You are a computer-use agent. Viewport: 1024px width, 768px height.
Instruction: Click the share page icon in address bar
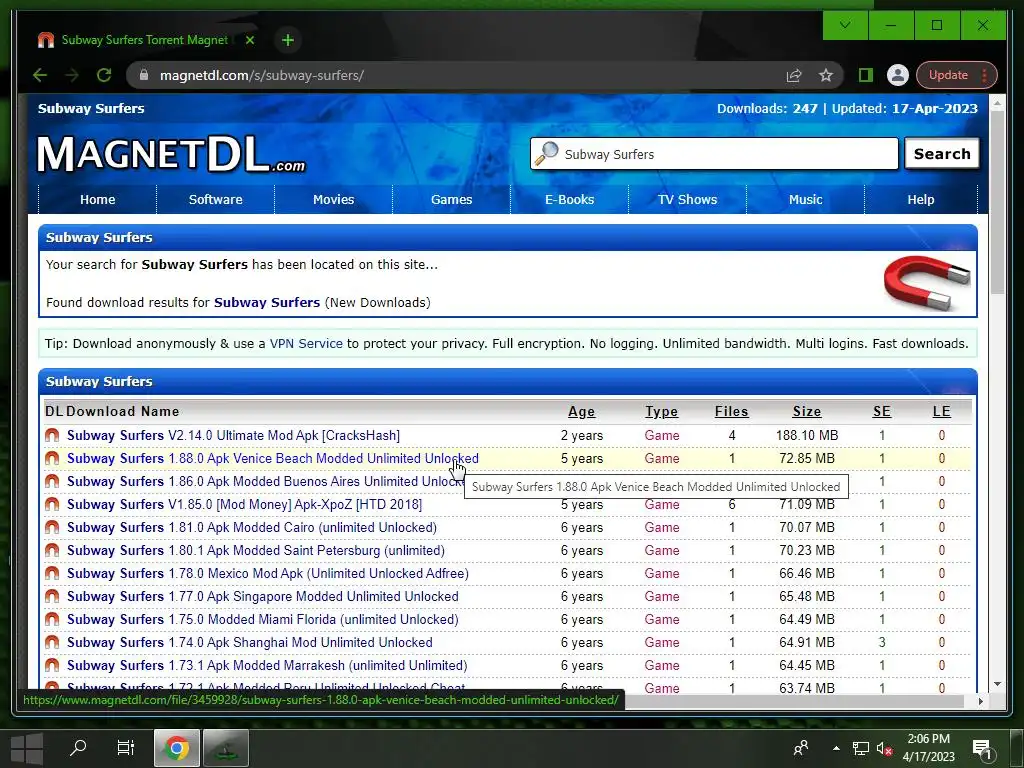(793, 75)
